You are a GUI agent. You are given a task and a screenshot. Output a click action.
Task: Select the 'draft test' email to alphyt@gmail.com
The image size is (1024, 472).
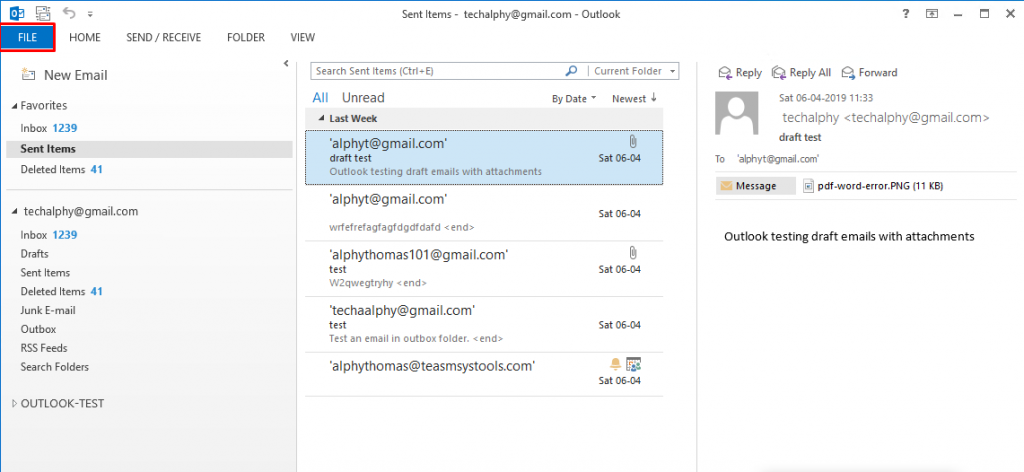pos(484,157)
